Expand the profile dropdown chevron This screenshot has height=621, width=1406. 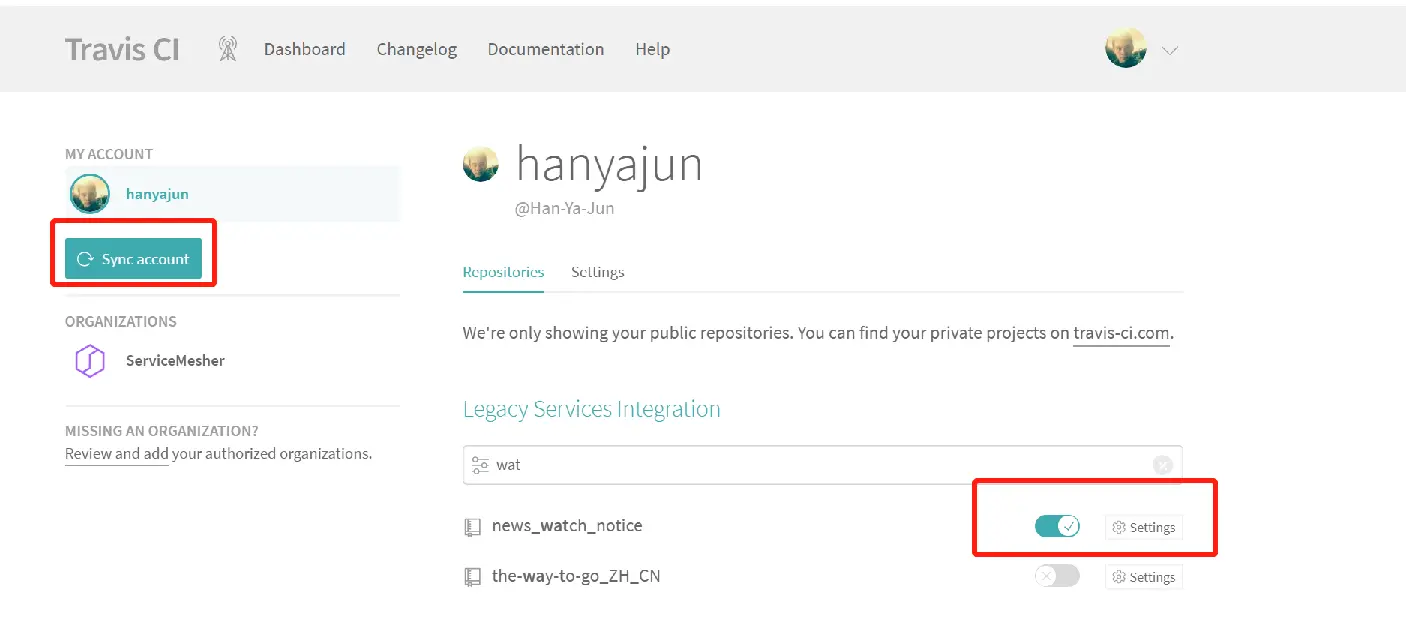(x=1169, y=50)
